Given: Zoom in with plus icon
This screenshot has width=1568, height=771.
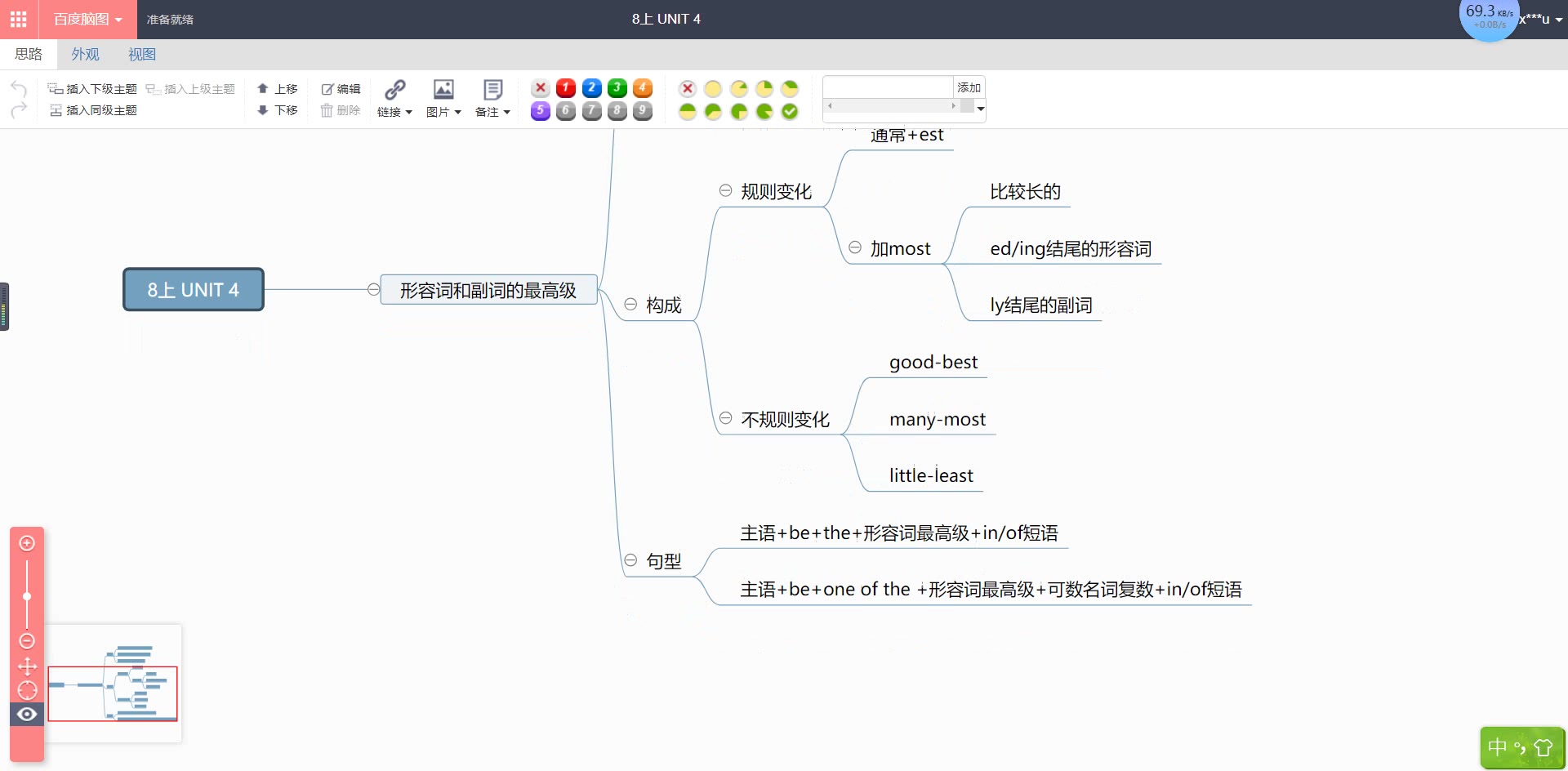Looking at the screenshot, I should [27, 543].
